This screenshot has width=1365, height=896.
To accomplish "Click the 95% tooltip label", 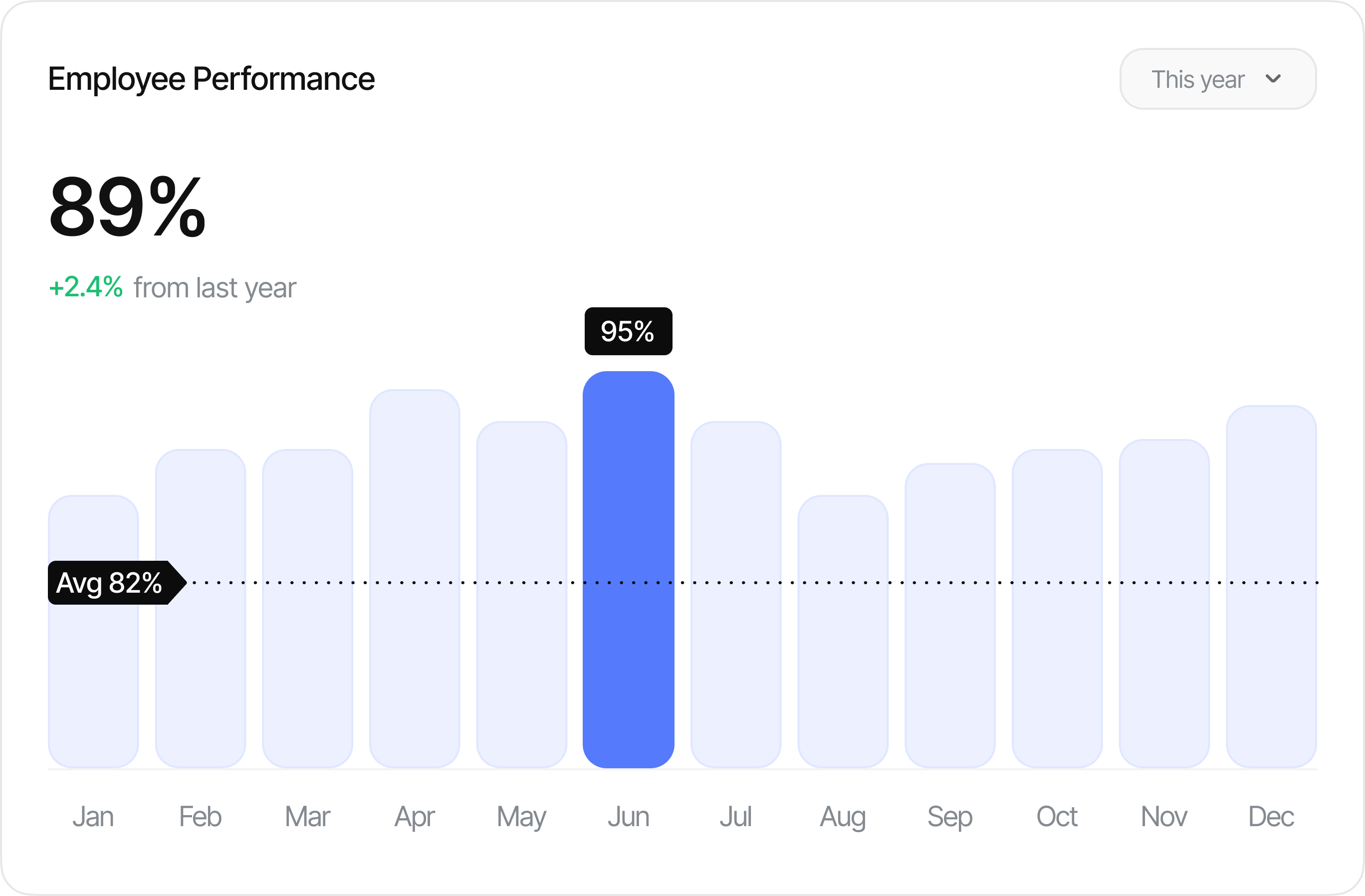I will tap(628, 331).
